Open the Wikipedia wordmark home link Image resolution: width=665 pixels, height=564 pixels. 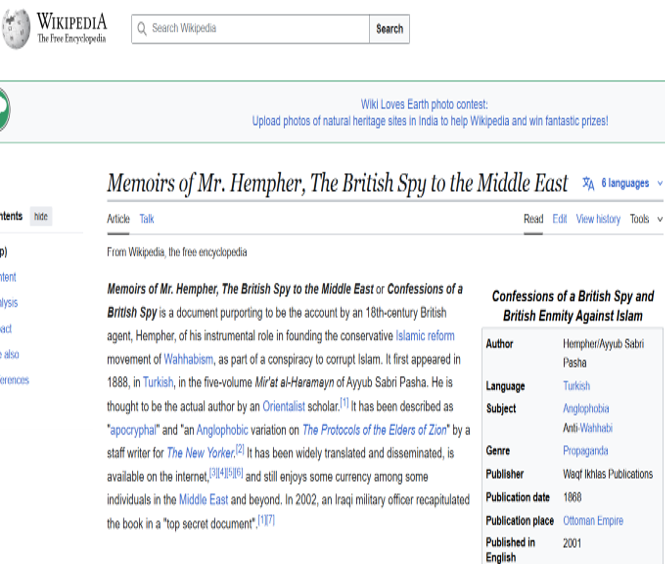point(72,28)
